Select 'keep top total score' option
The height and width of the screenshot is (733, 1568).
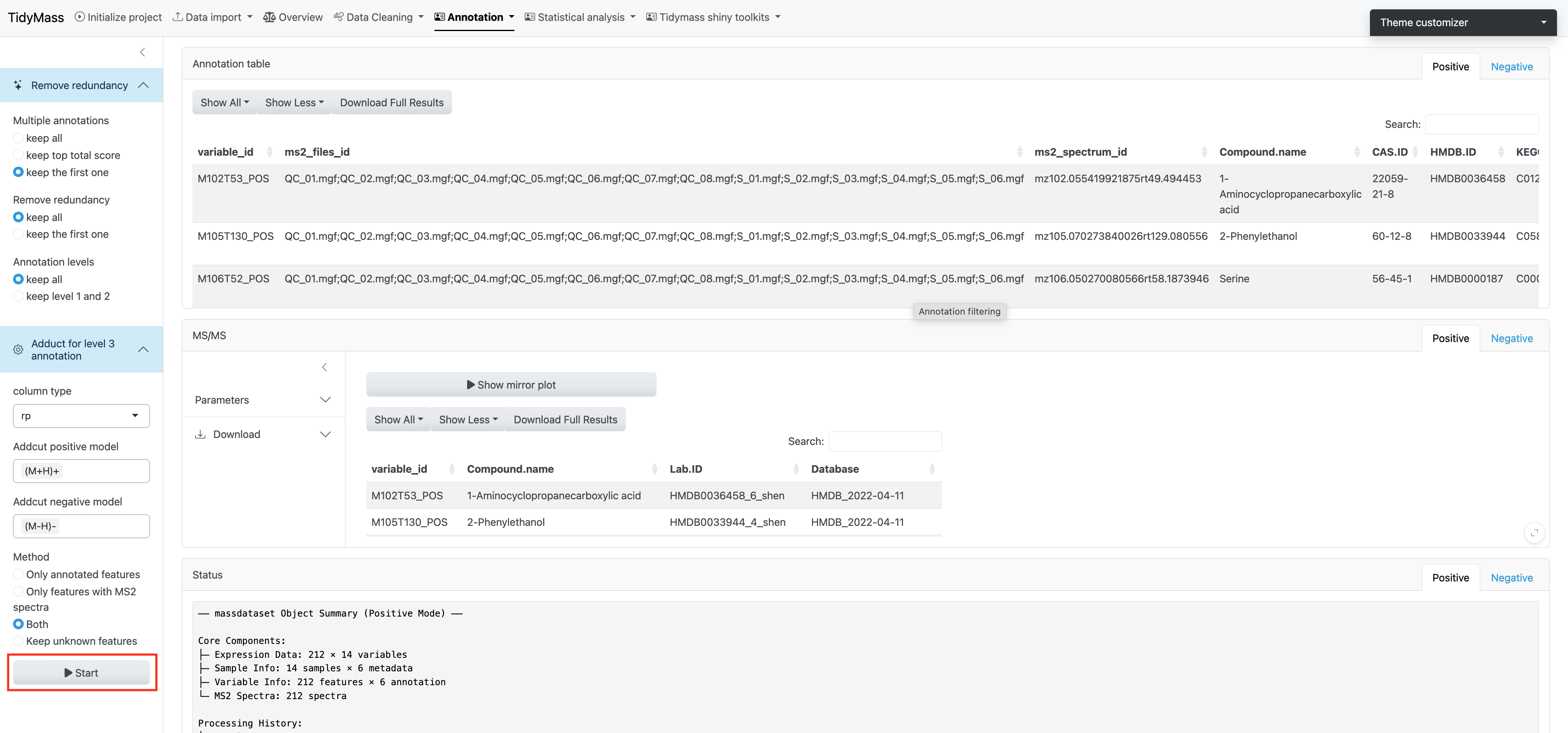(x=18, y=155)
